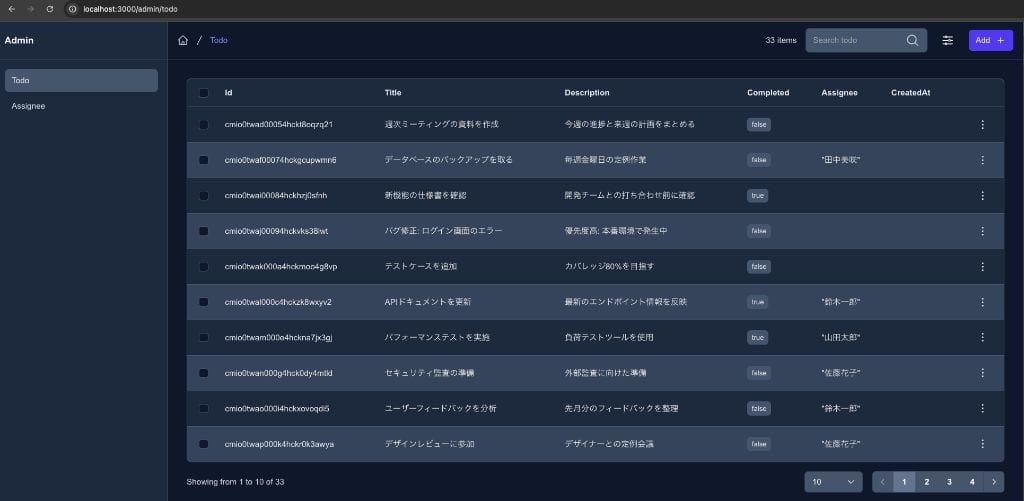Tick the ユーザーフィードバック row checkbox
Screen dimensions: 1024x501
coord(204,408)
